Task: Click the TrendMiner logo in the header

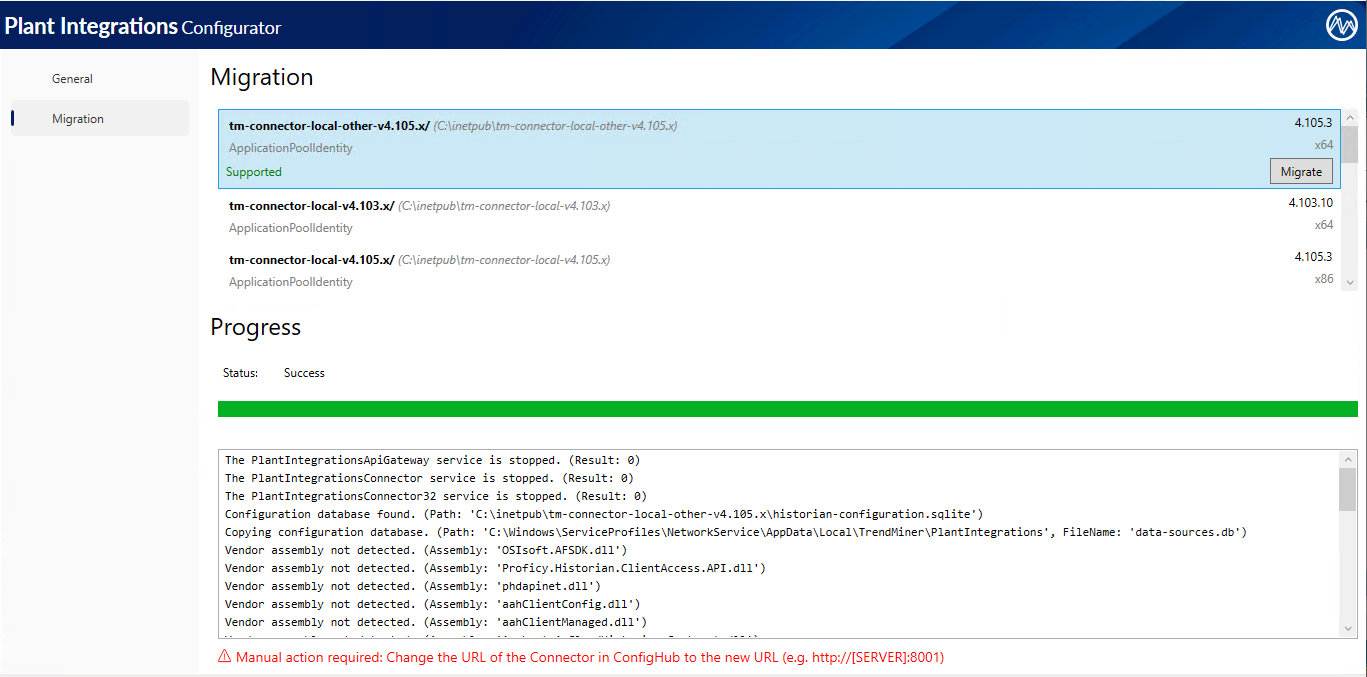Action: [1341, 25]
